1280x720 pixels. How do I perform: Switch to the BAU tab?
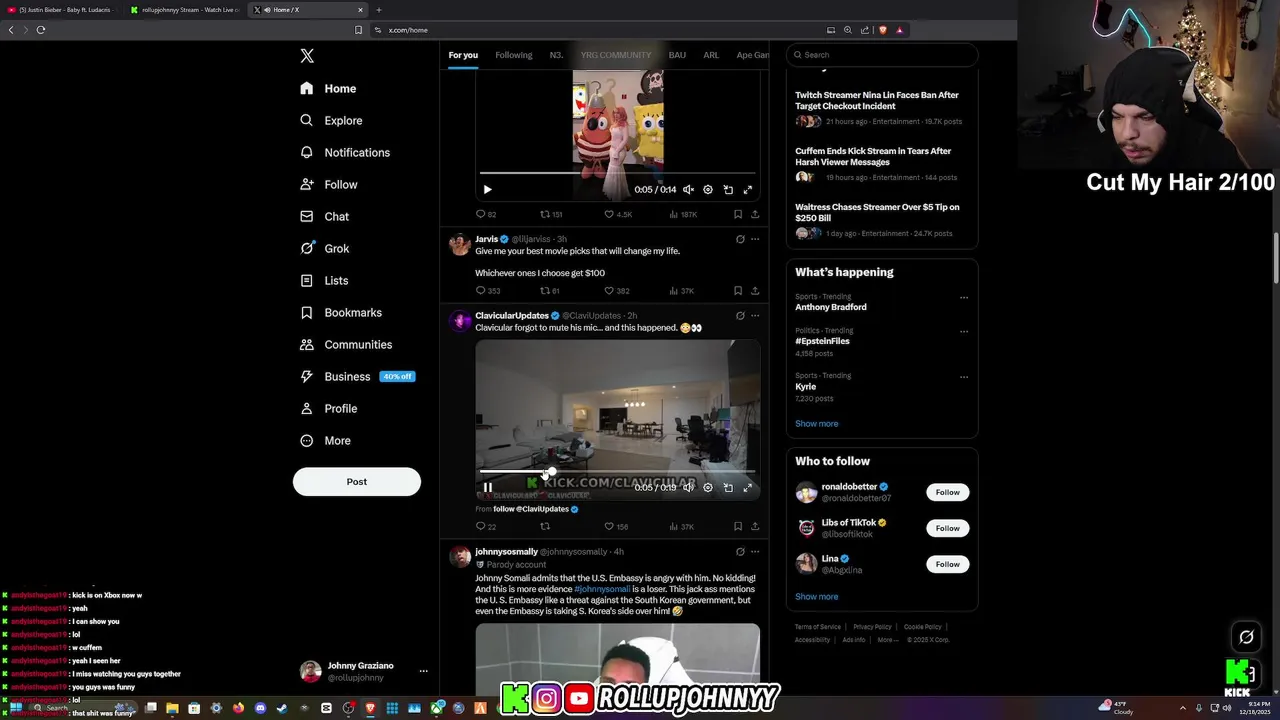677,55
